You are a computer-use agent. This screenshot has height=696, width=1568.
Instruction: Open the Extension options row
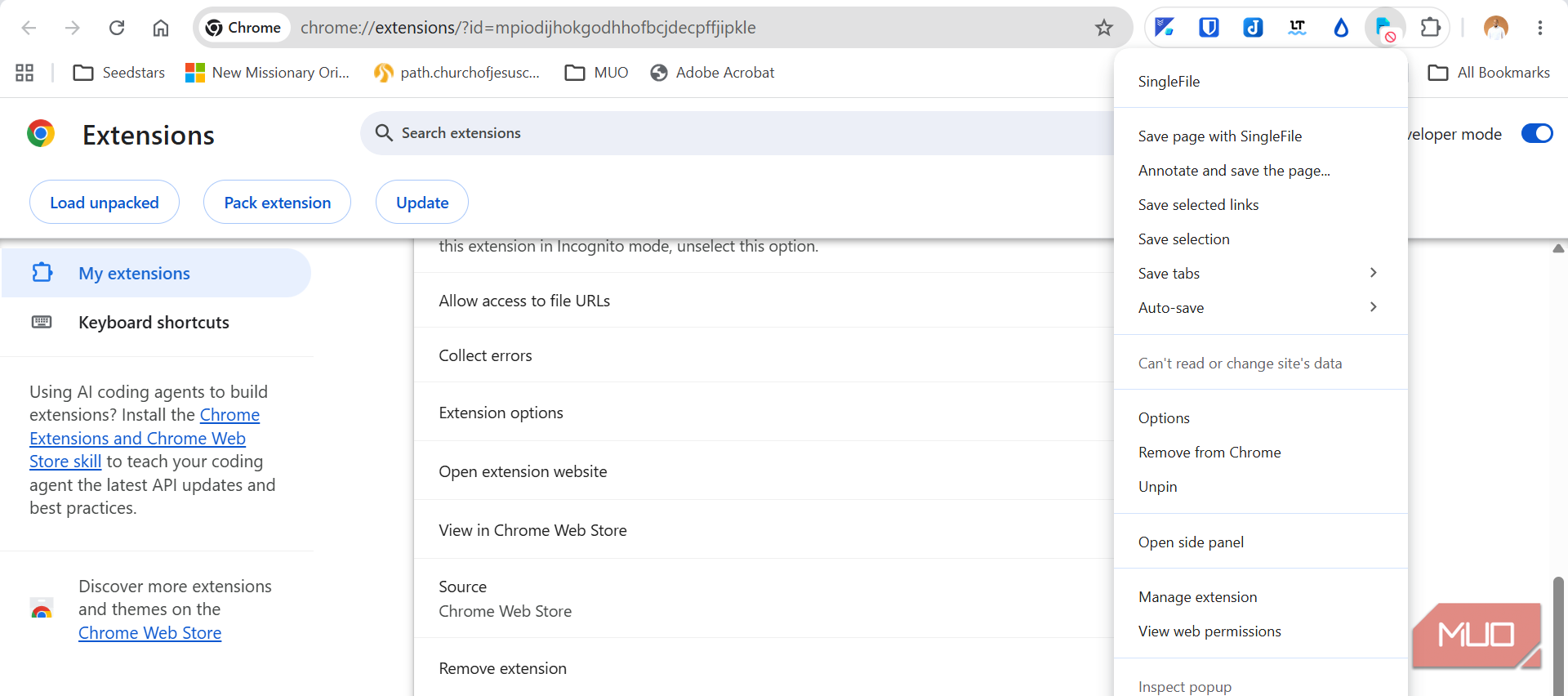[x=764, y=413]
